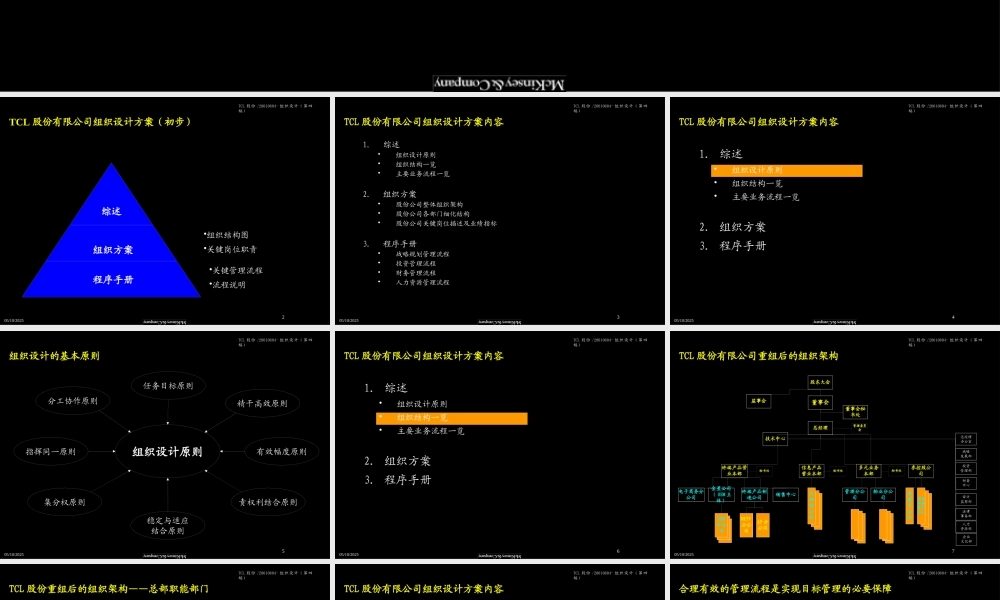Screen dimensions: 1000x600
Task: Open the slide thumbnail titled 组织设计的基本原则
Action: pyautogui.click(x=165, y=444)
